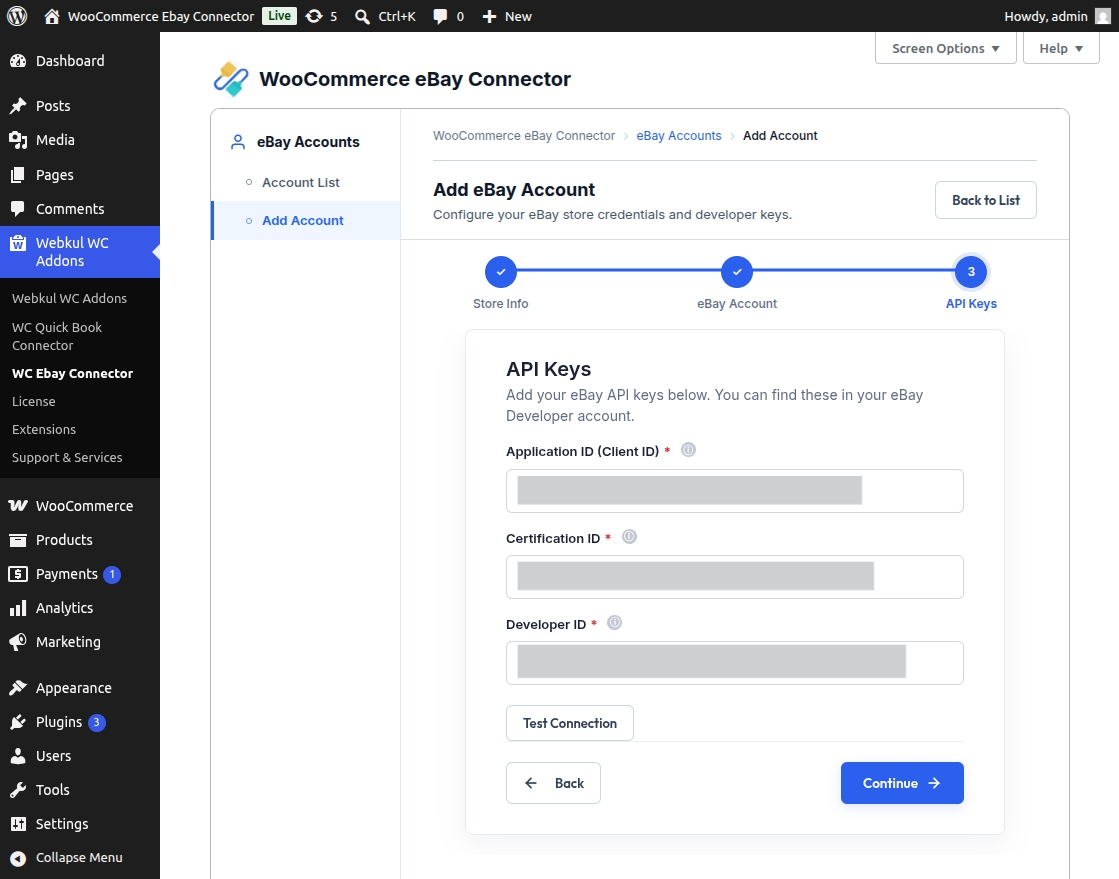The height and width of the screenshot is (879, 1119).
Task: Click the Plugins plug icon
Action: pos(18,722)
